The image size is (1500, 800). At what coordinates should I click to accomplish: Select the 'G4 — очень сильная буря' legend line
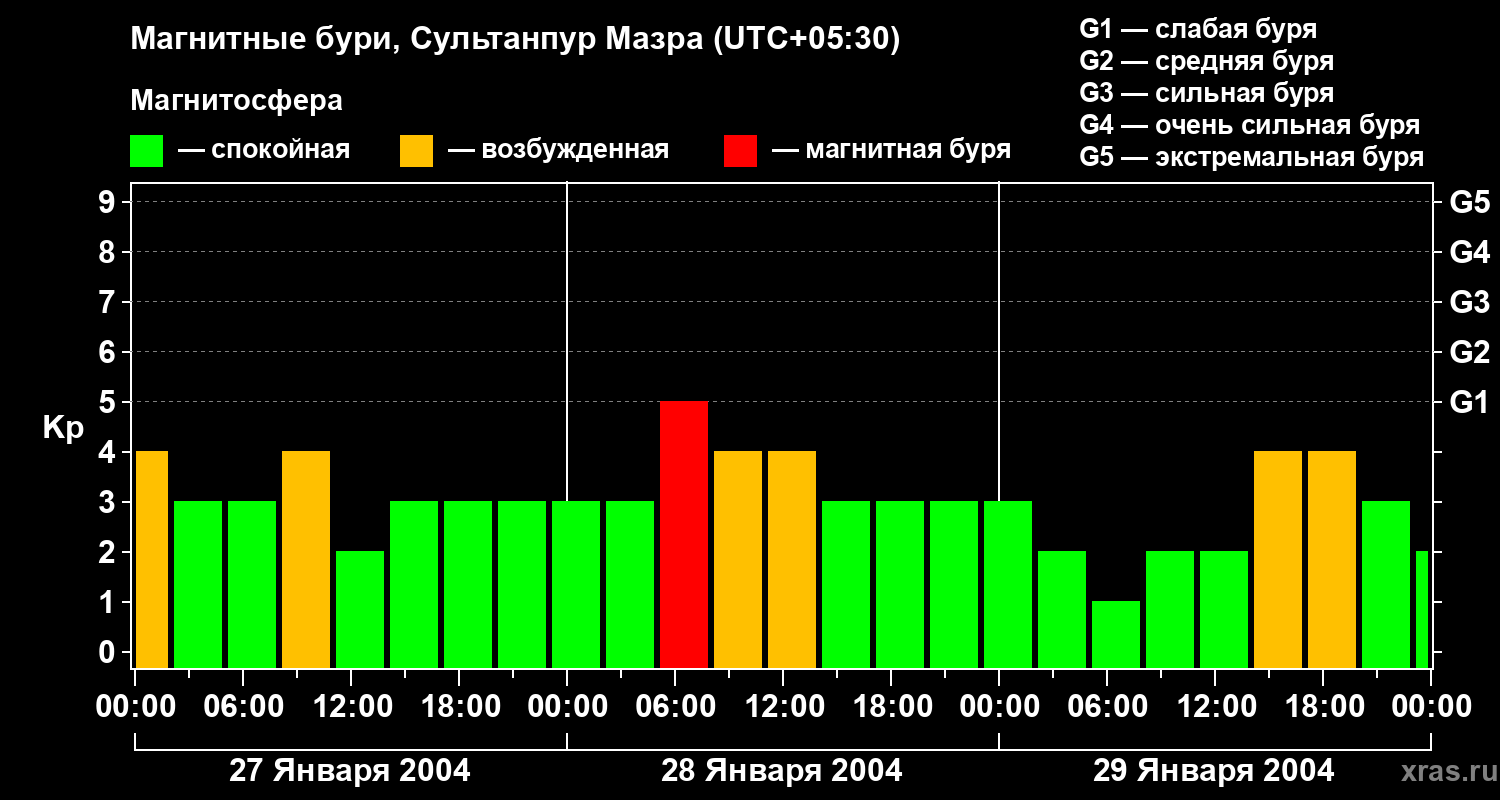[x=1250, y=125]
